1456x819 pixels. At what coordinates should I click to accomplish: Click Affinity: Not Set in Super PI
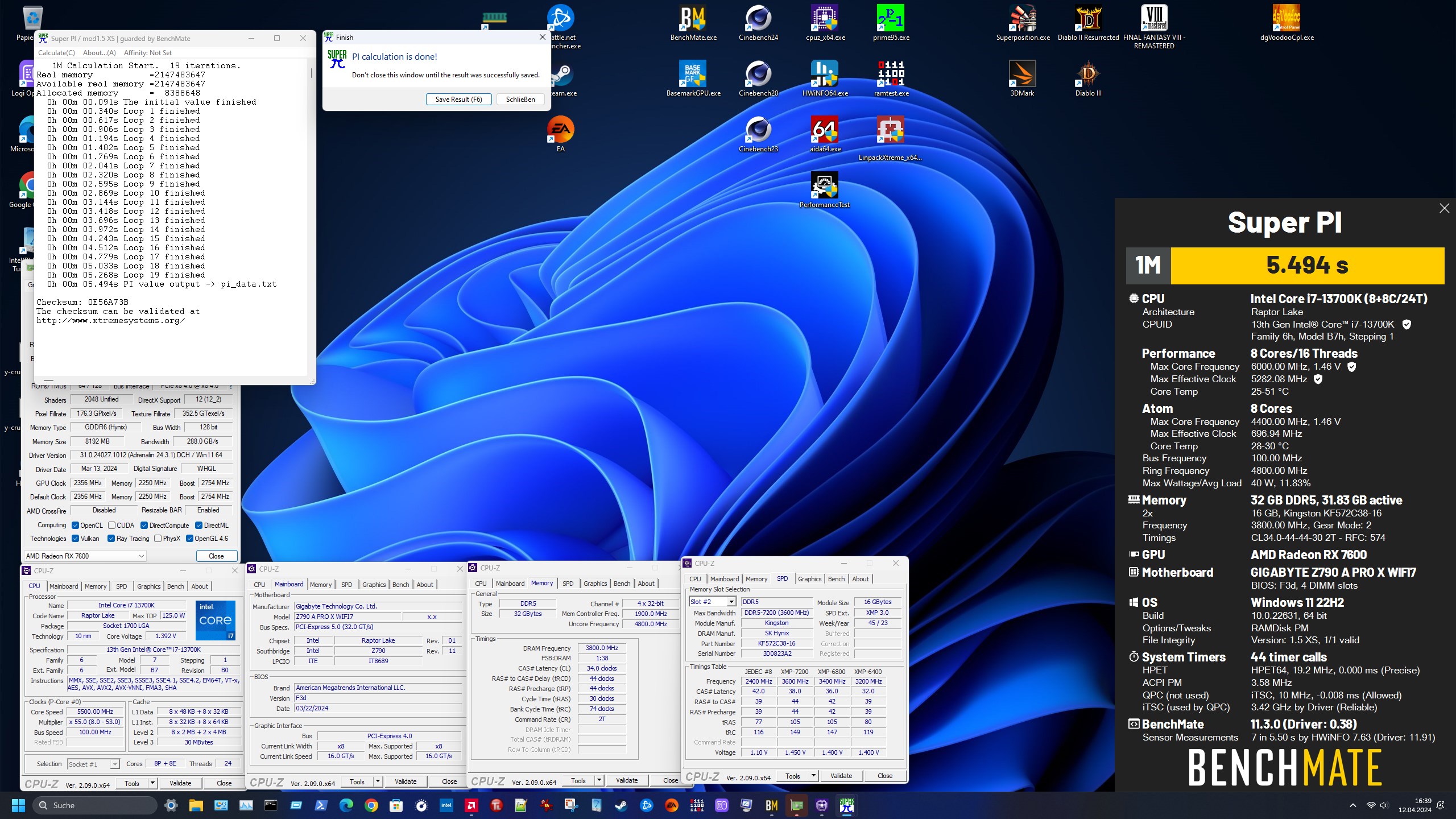coord(147,52)
